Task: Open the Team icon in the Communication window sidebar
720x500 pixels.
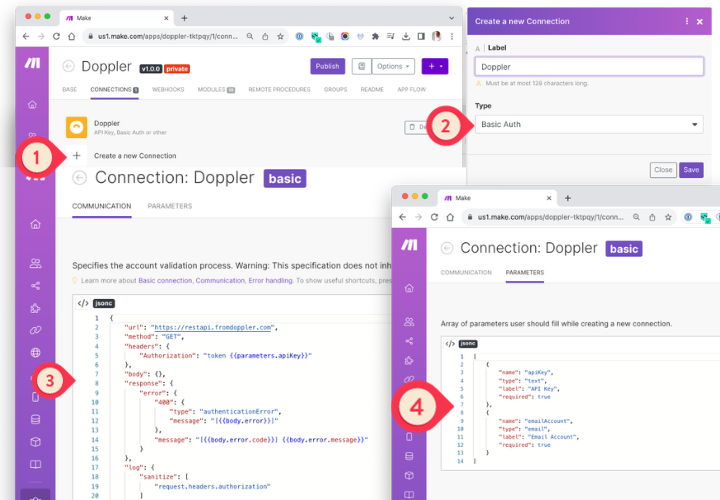Action: [35, 263]
